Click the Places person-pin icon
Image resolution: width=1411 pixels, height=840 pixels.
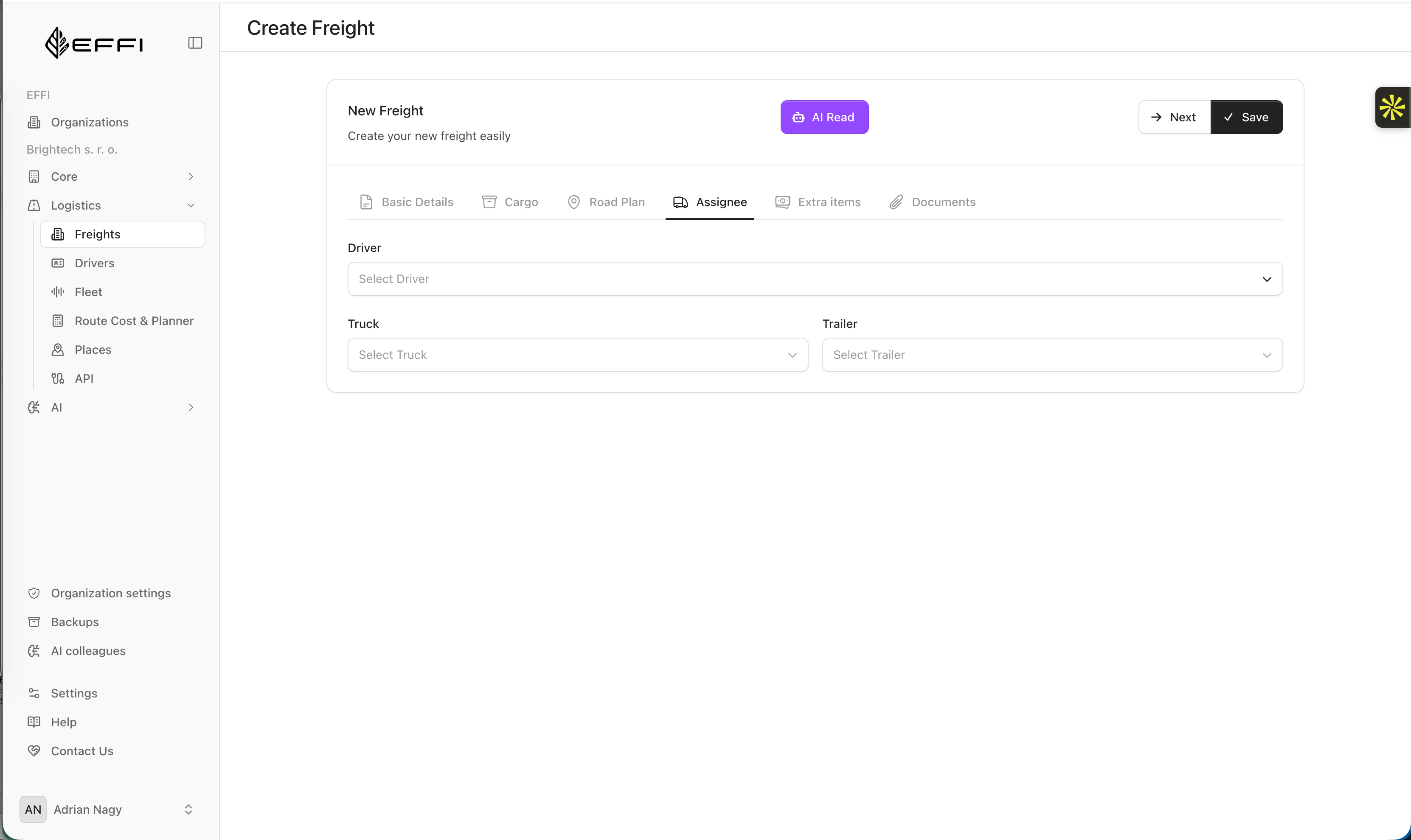tap(58, 350)
